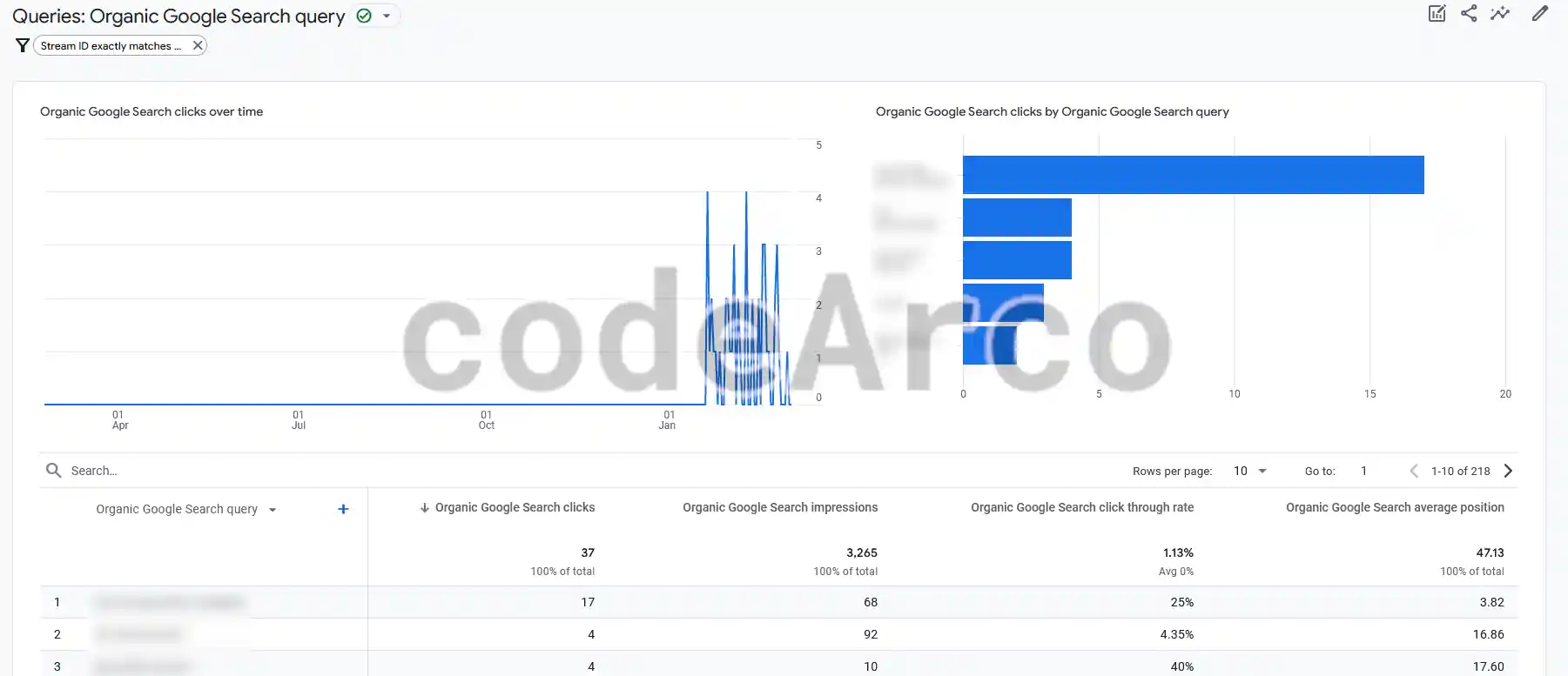Add a secondary dimension with the plus icon
The width and height of the screenshot is (1568, 676).
point(343,509)
